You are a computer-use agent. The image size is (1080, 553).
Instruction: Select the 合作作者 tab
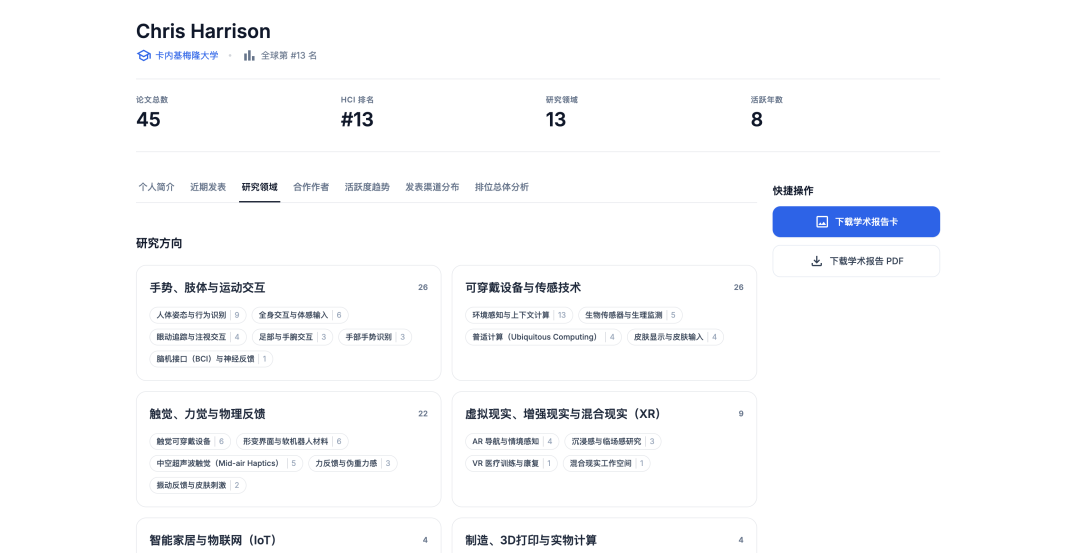click(x=311, y=187)
